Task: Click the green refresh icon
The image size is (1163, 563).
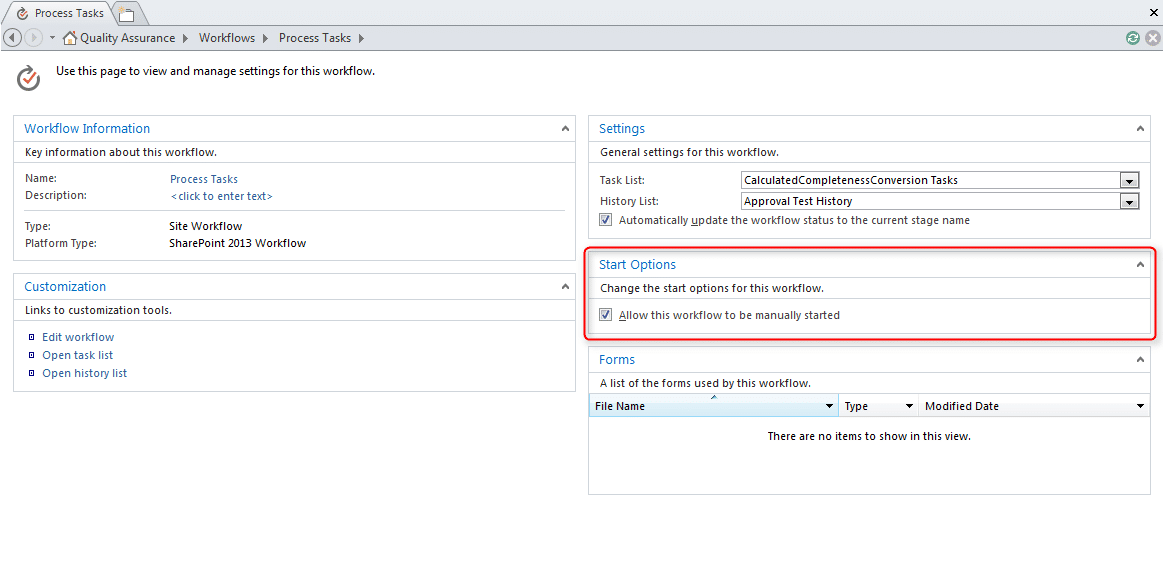Action: 1132,38
